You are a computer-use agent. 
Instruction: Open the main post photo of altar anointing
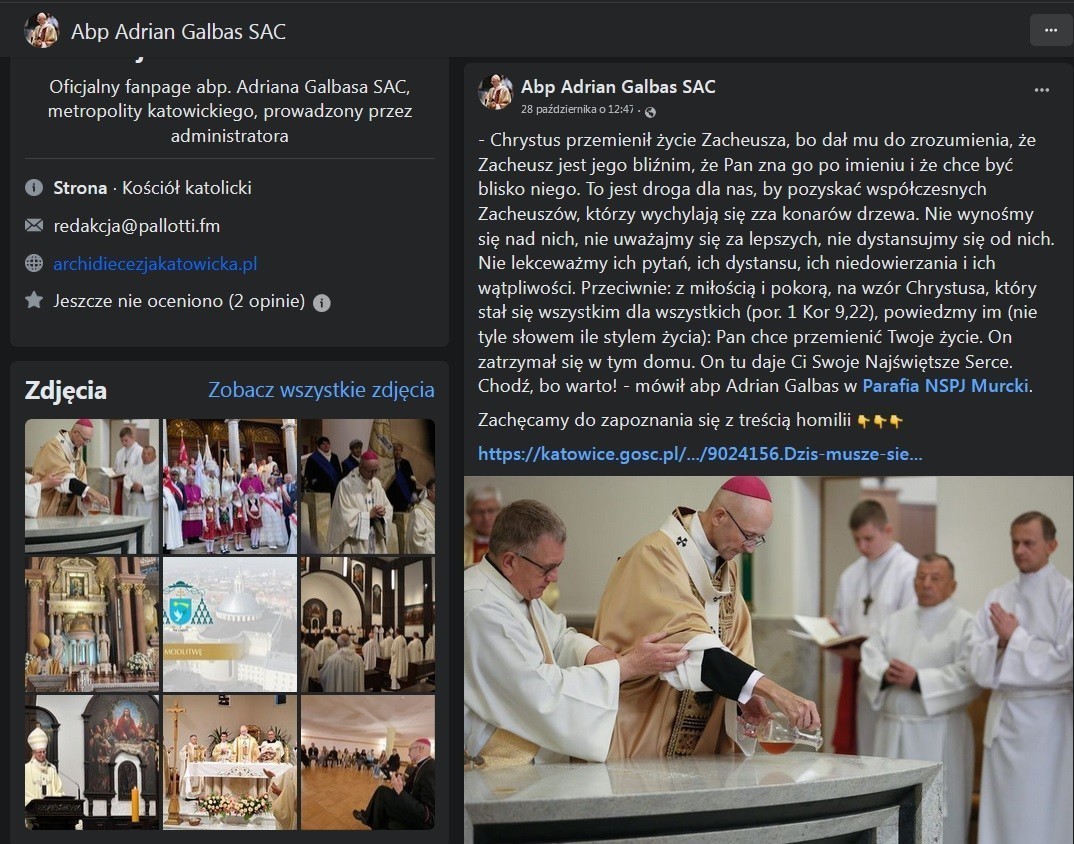click(x=769, y=660)
